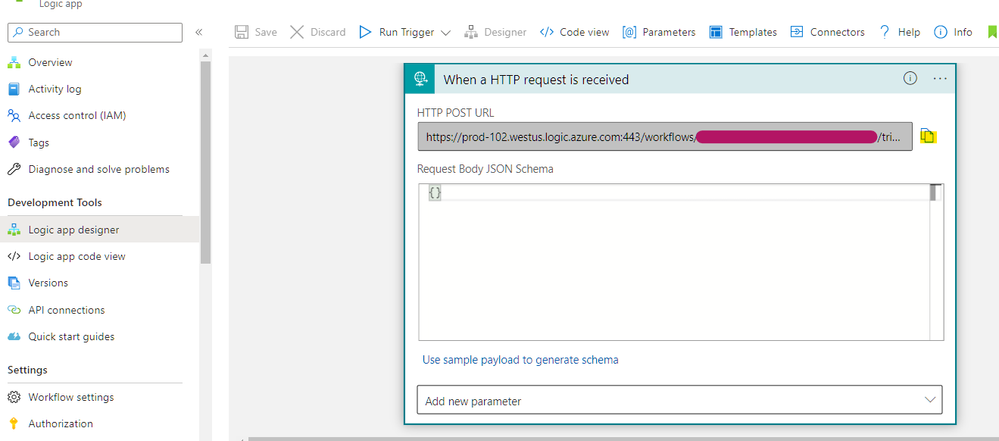This screenshot has height=441, width=999.
Task: Select Logic app designer menu item
Action: (x=99, y=229)
